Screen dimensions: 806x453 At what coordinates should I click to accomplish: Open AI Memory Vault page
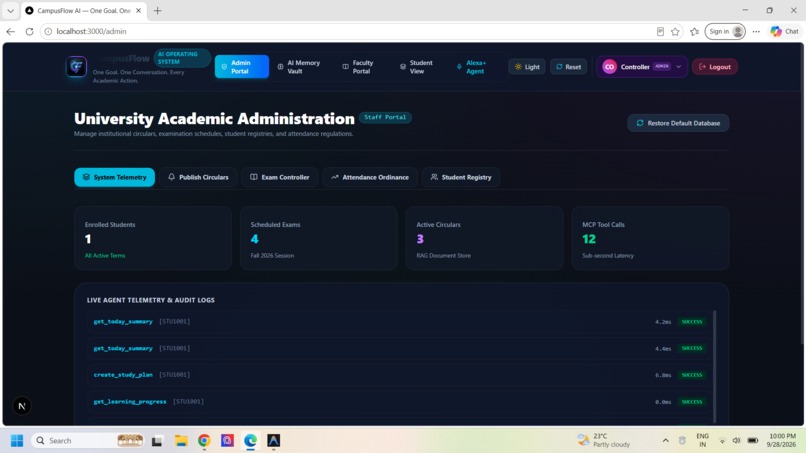[299, 67]
